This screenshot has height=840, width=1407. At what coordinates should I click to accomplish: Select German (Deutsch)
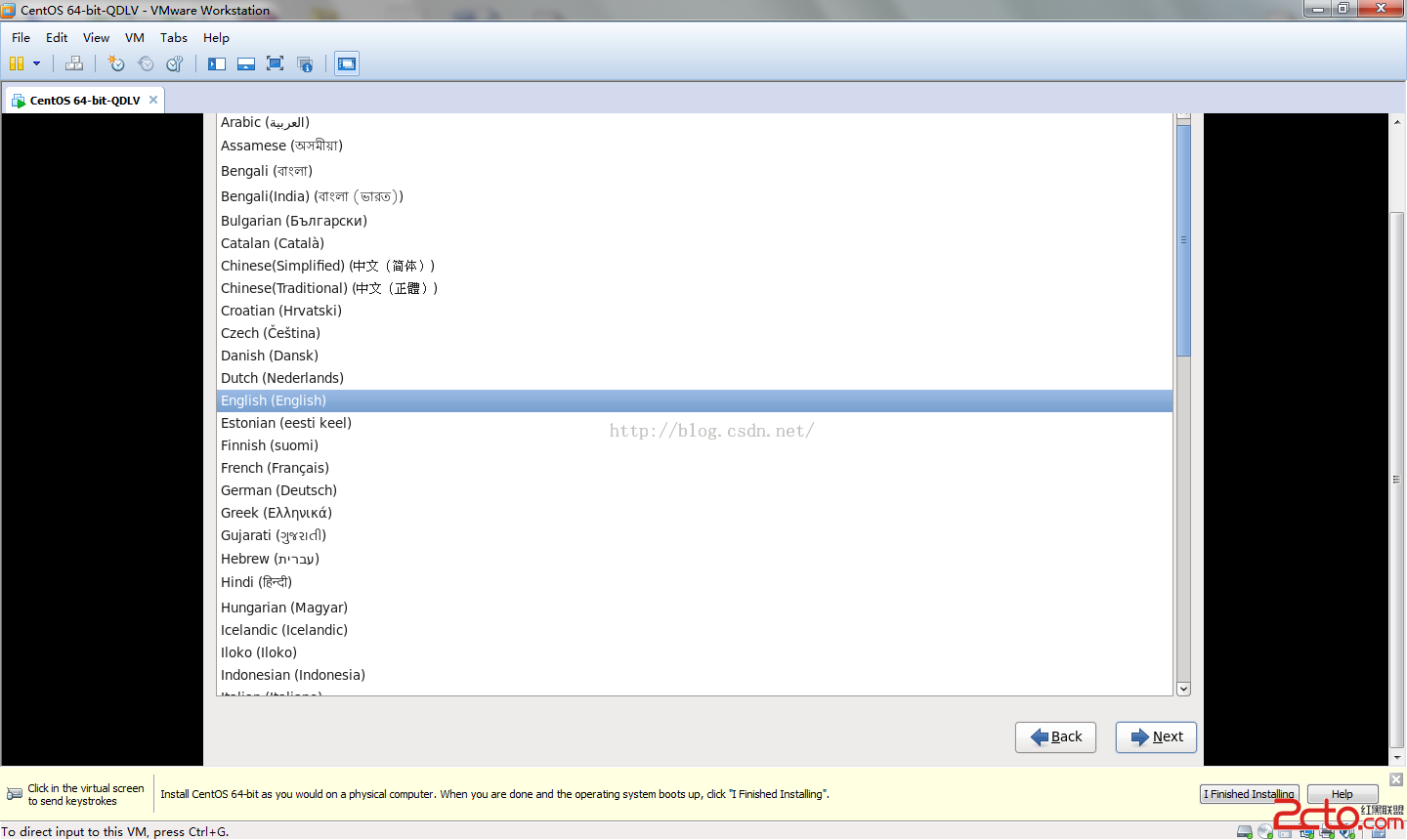point(694,490)
